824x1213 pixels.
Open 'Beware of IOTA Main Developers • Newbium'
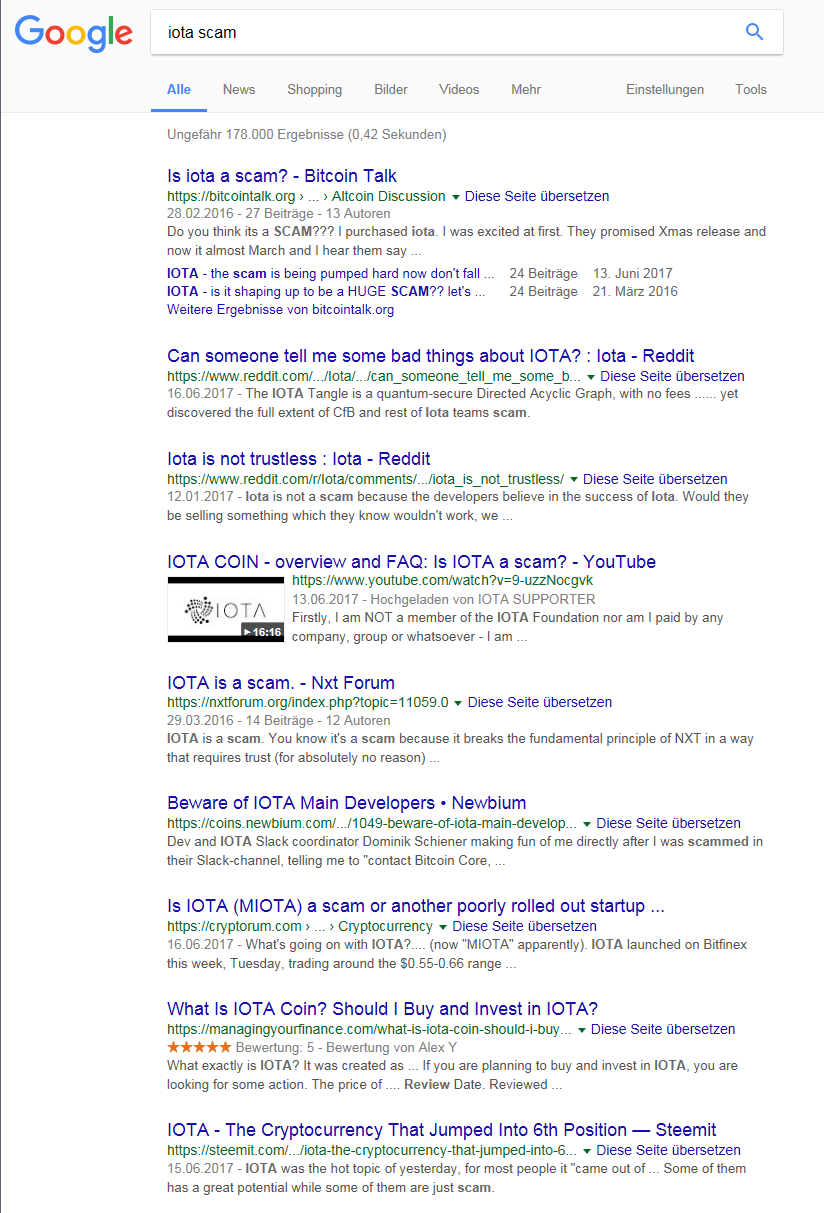tap(347, 803)
